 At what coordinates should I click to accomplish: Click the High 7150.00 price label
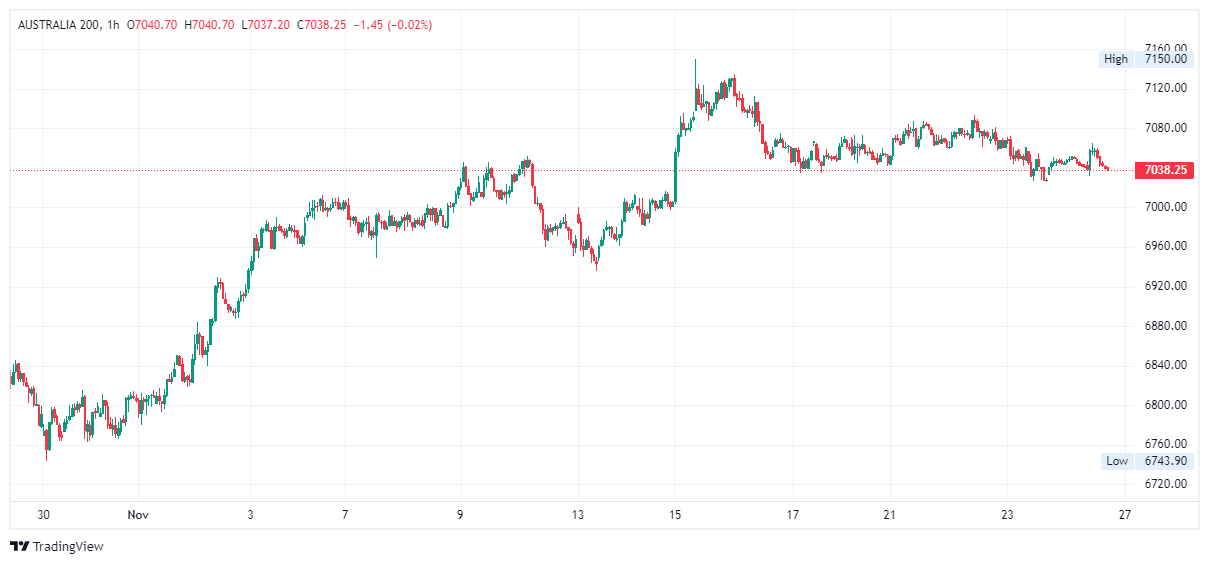pos(1145,59)
